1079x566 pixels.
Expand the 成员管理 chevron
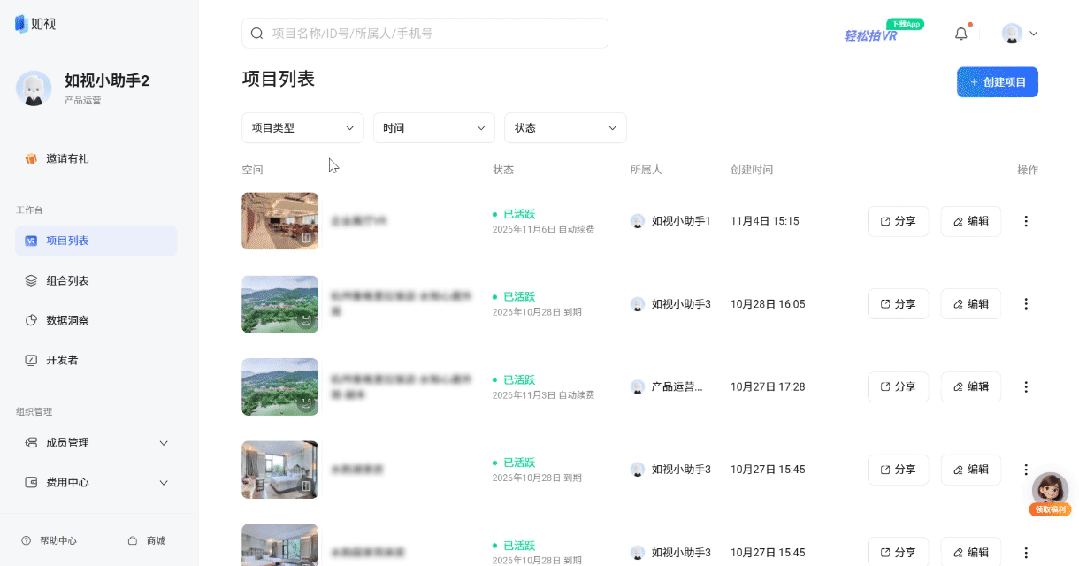click(x=164, y=443)
